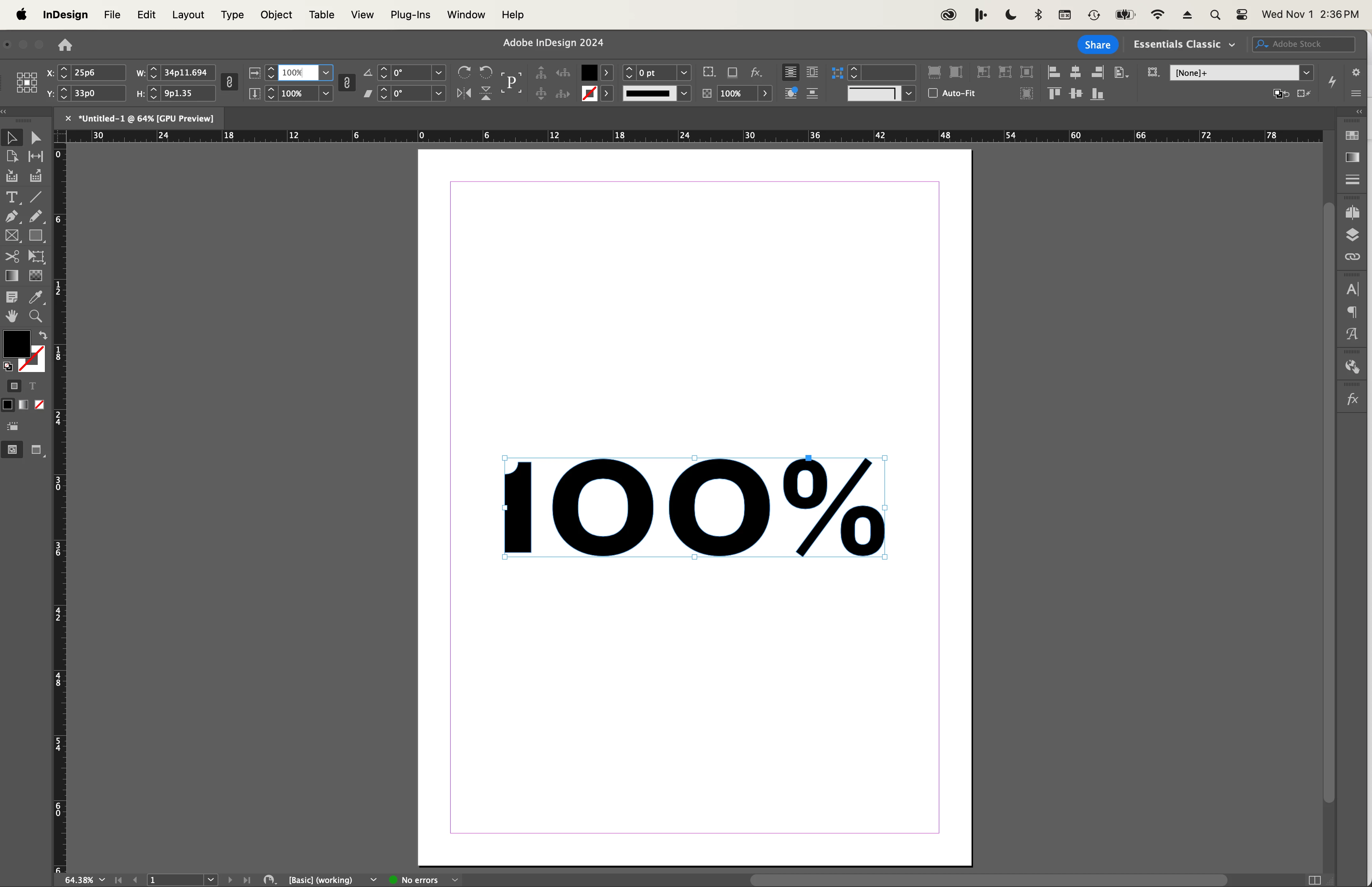Select the Type tool
Screen dimensions: 1372x887
tap(11, 197)
